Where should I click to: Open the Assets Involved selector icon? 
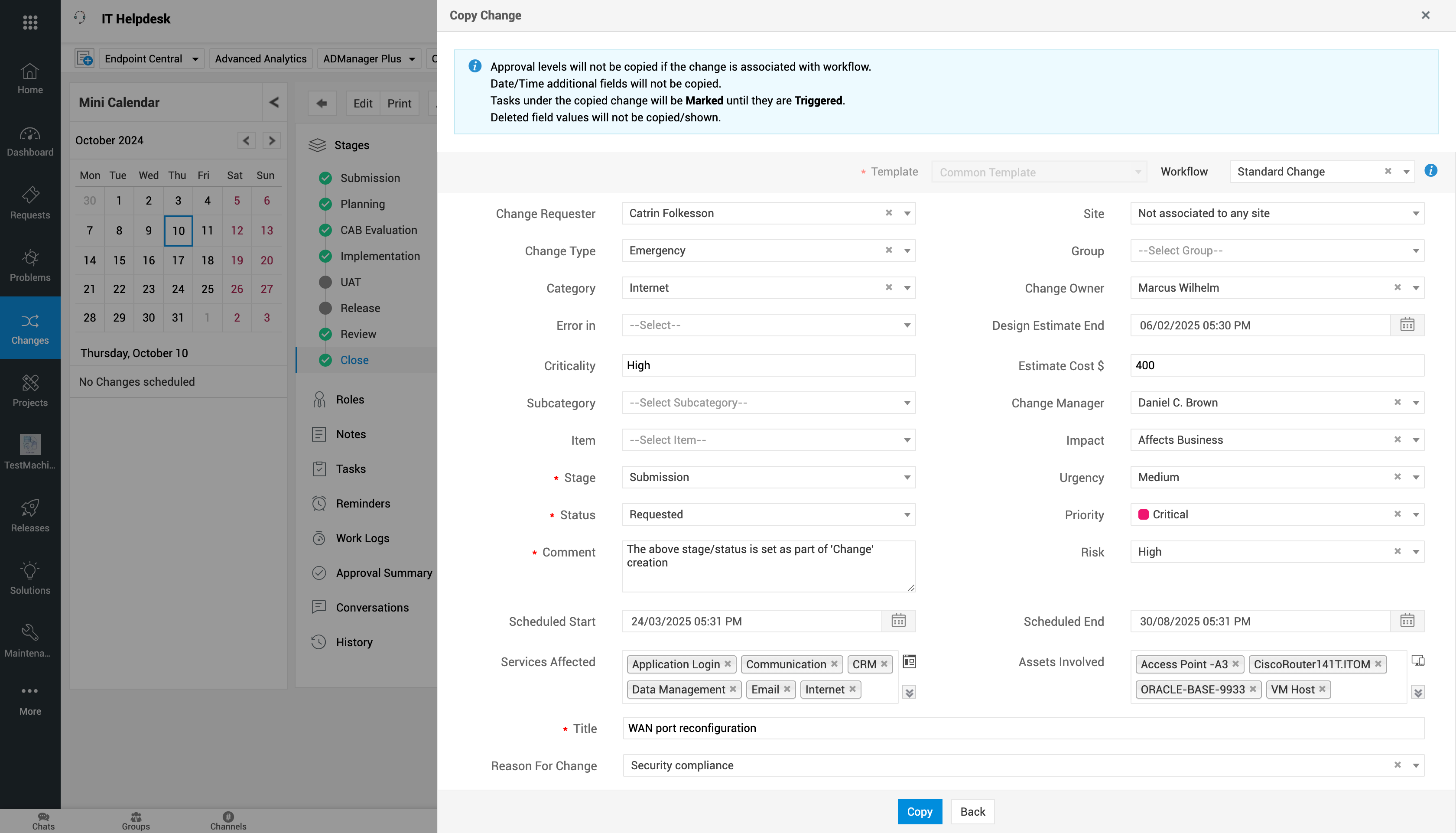[1418, 661]
